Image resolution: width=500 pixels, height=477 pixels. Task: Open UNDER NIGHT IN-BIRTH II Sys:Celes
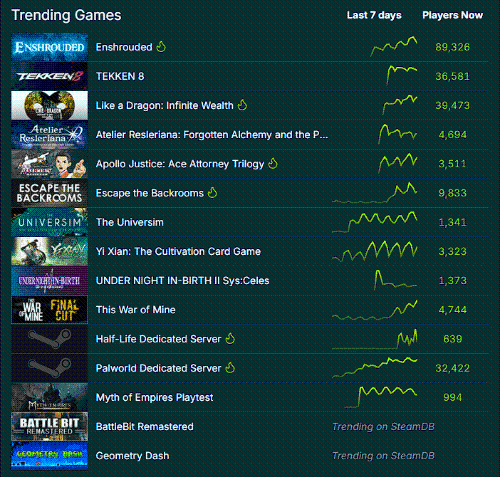(x=182, y=281)
